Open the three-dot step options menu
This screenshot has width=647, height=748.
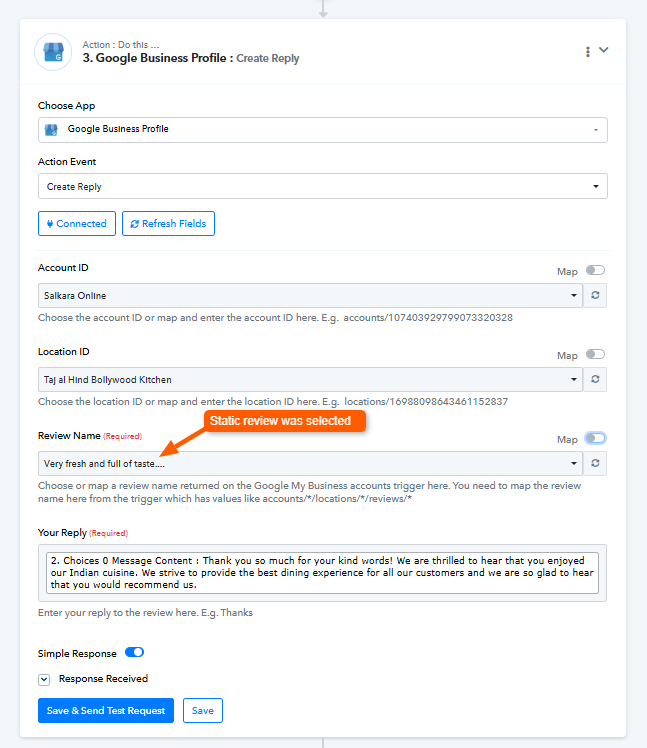coord(587,51)
